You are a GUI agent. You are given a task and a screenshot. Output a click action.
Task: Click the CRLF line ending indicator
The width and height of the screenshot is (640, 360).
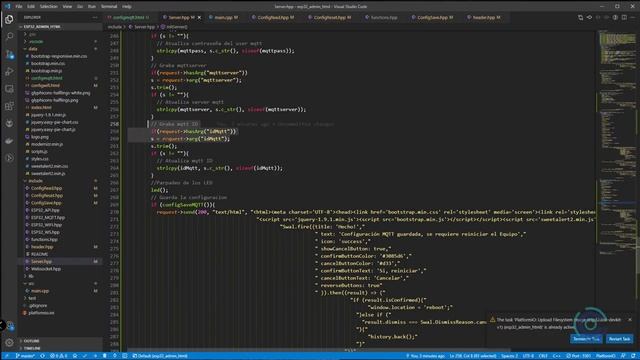543,356
